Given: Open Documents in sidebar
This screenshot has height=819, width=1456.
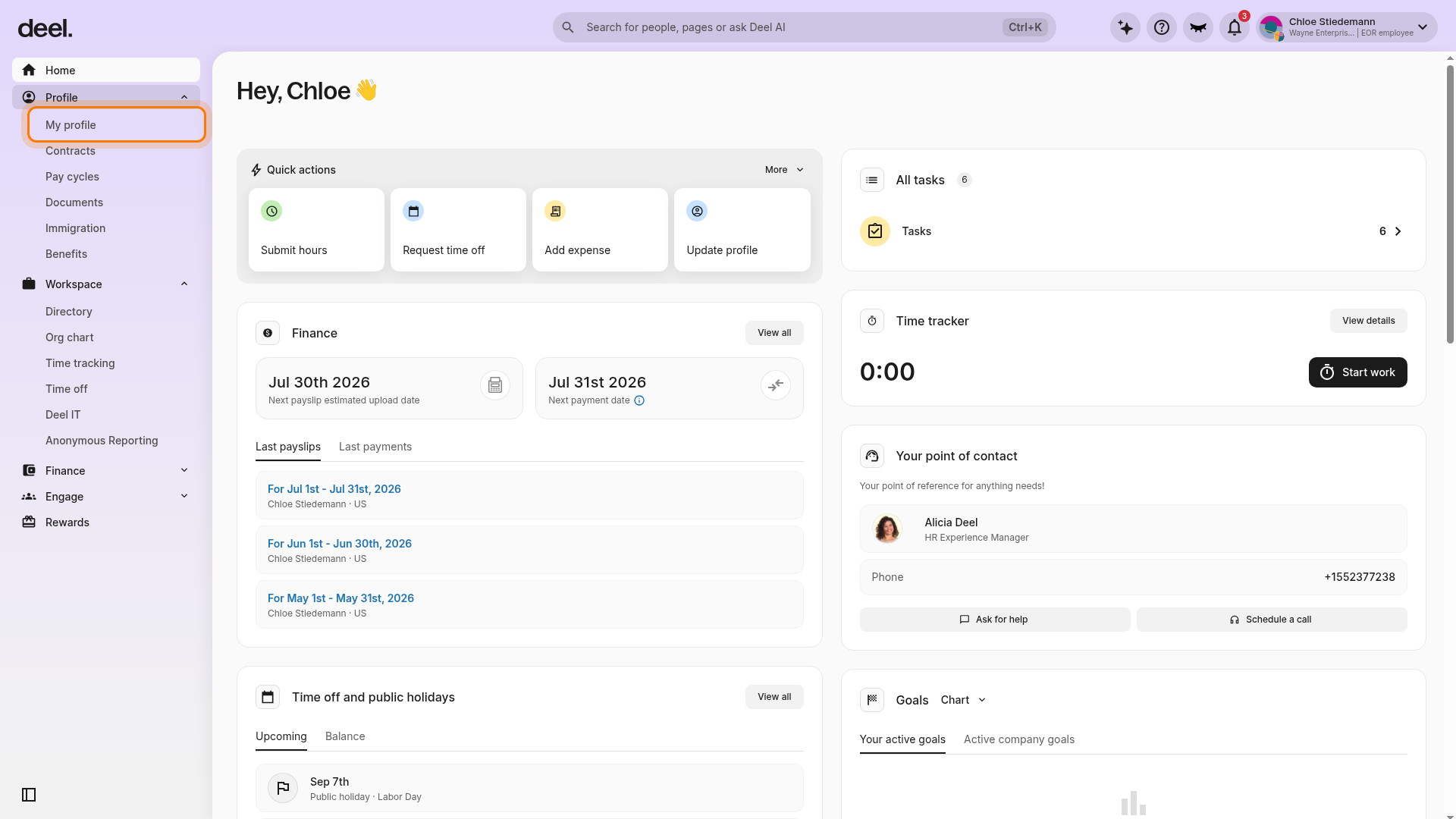Looking at the screenshot, I should point(74,202).
